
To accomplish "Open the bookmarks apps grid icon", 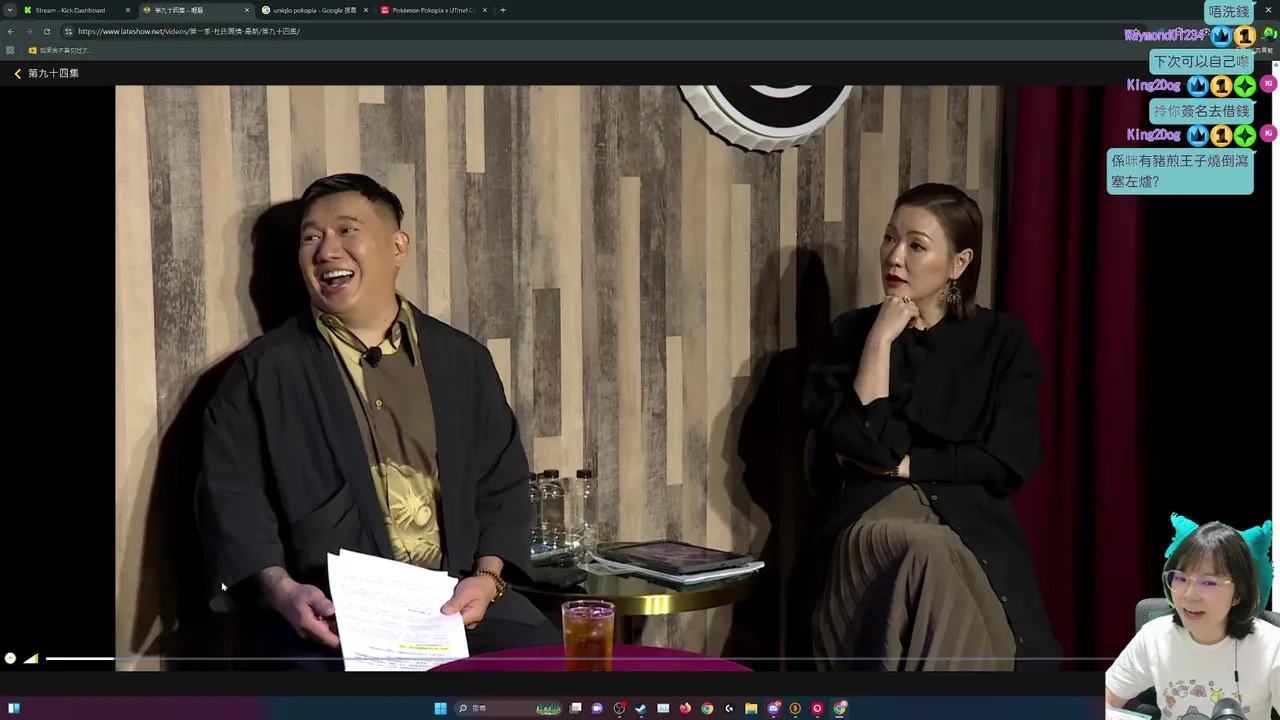I will [10, 50].
